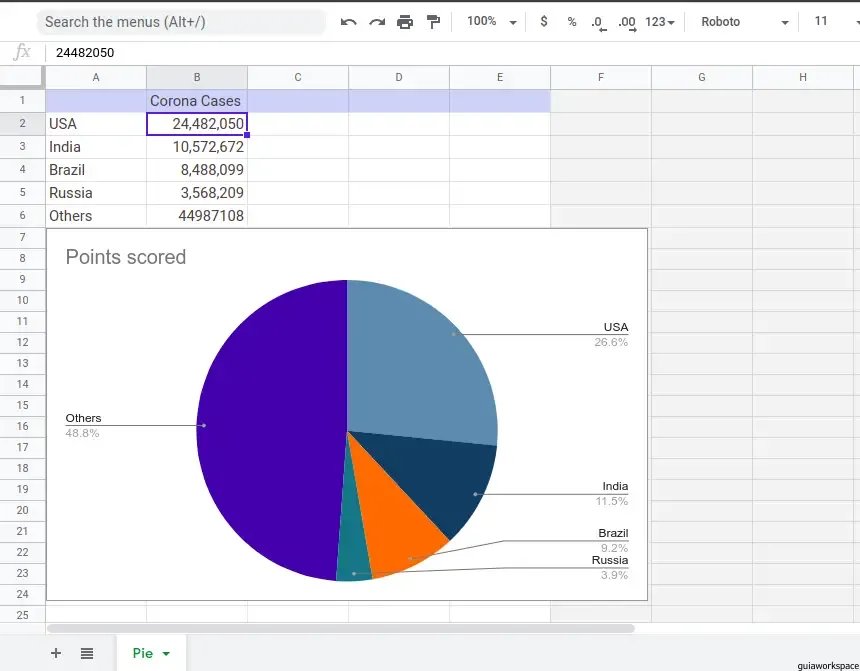Select row 6 header

pos(22,216)
